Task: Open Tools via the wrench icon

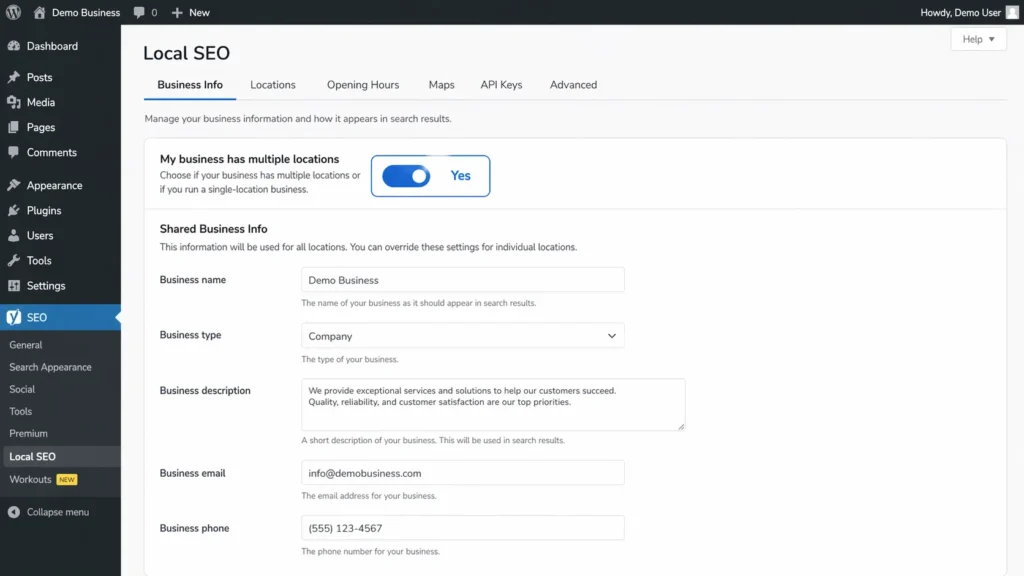Action: [14, 260]
